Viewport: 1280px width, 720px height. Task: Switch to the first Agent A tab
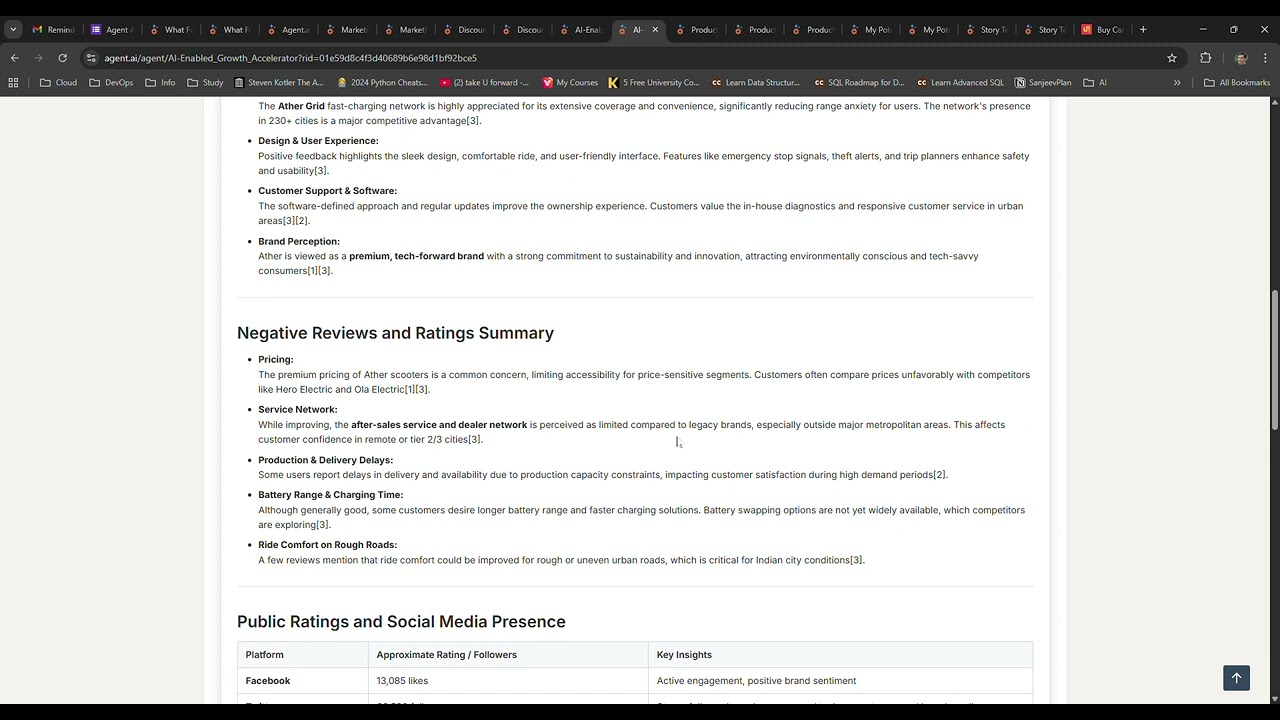[x=111, y=29]
